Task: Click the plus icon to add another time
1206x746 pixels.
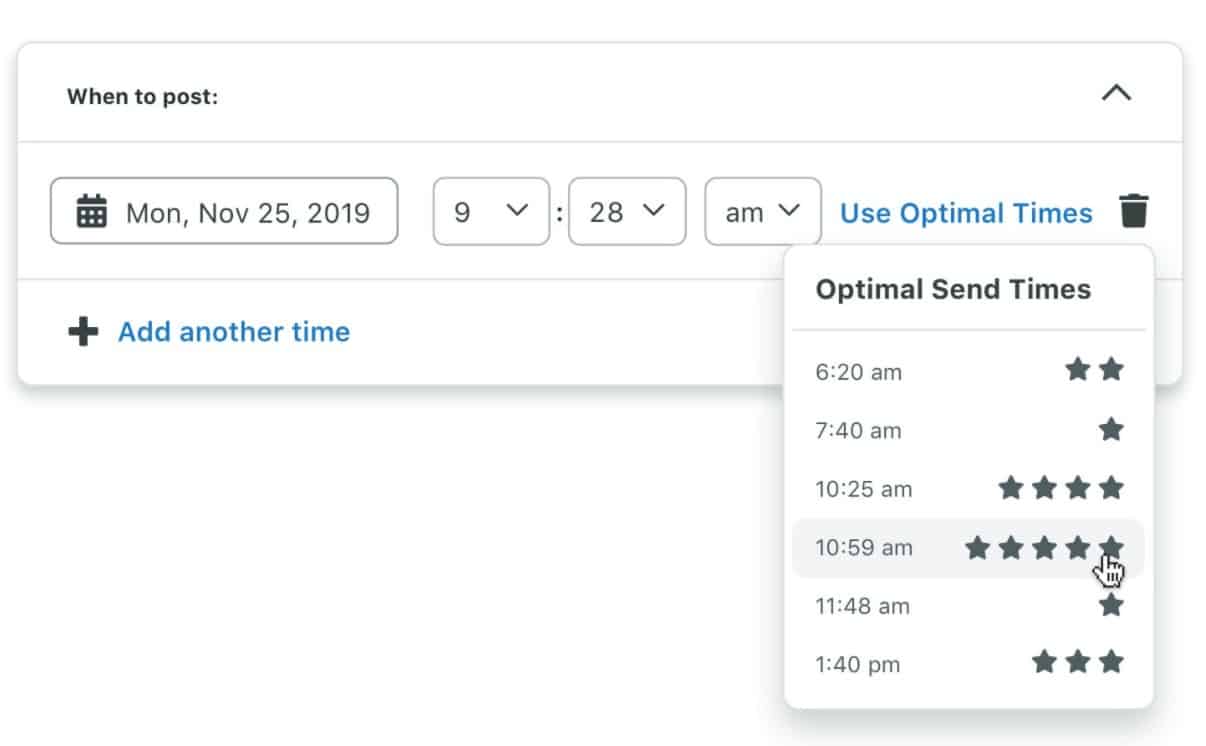Action: 84,331
